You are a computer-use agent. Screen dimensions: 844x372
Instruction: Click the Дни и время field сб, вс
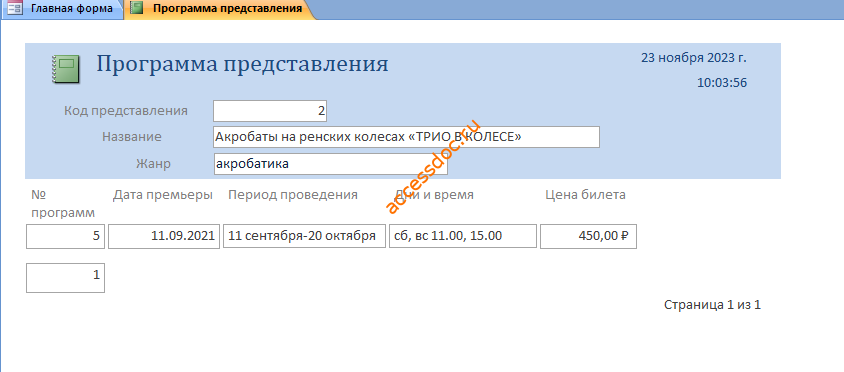point(463,236)
